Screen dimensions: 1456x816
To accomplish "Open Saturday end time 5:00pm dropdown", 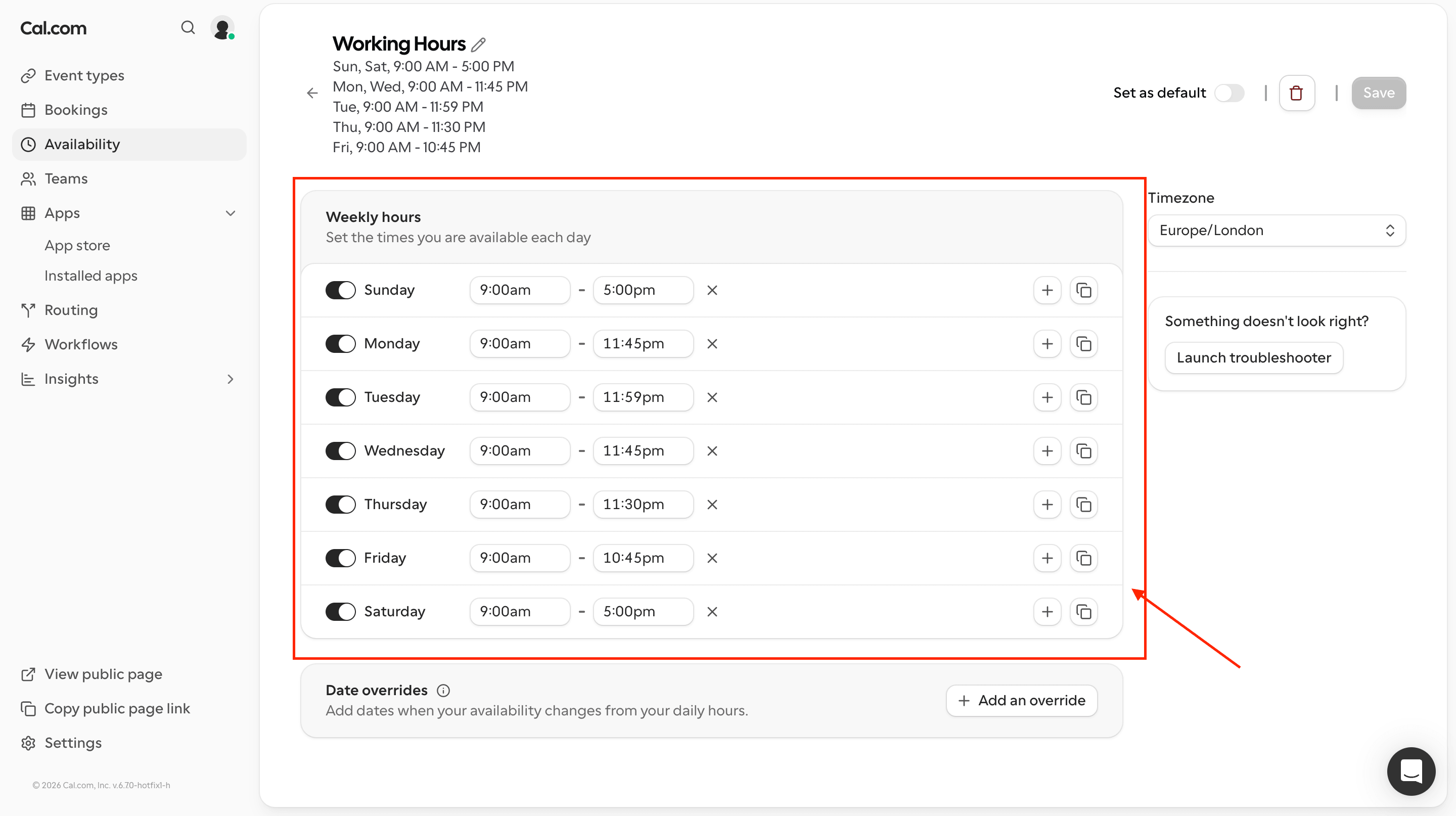I will [x=643, y=611].
